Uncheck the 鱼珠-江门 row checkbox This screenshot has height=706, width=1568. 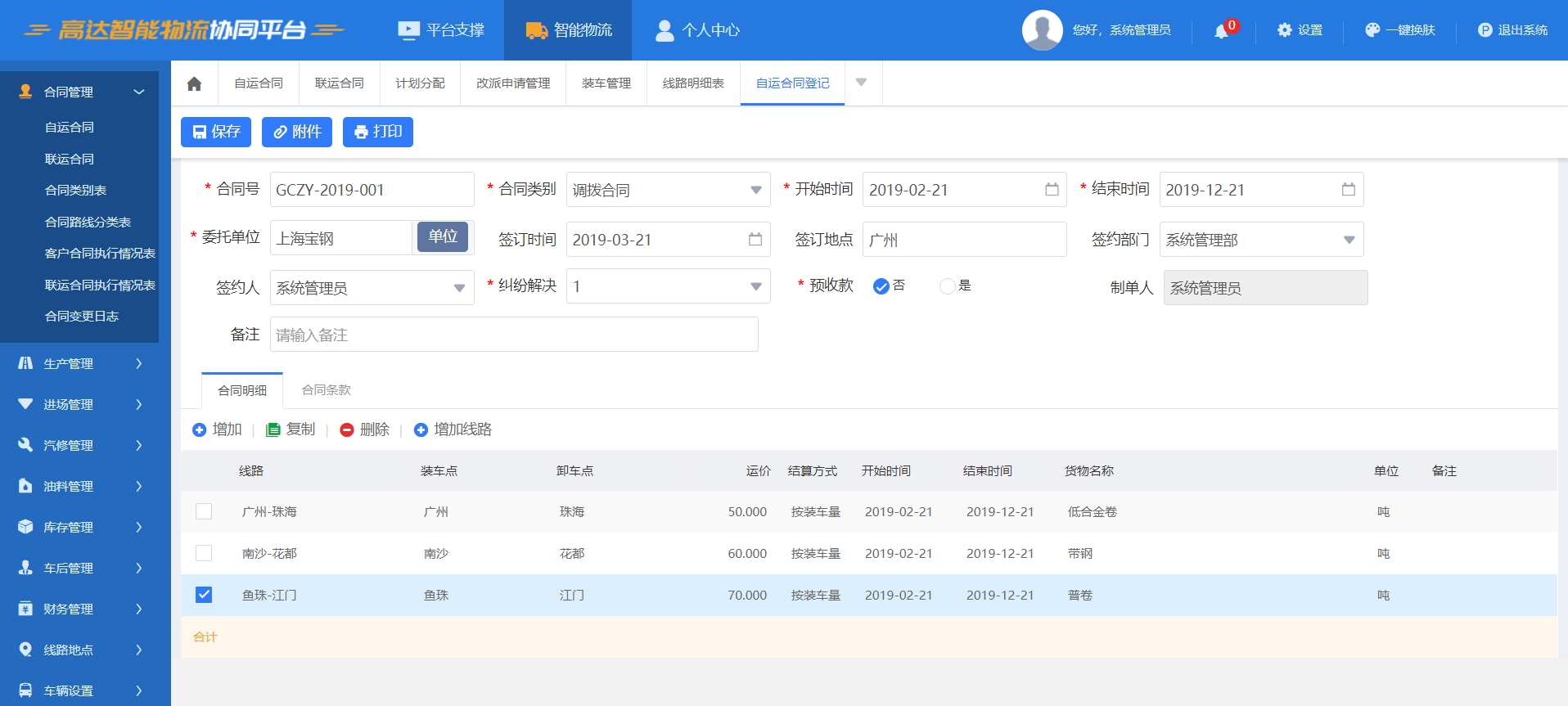(x=204, y=595)
